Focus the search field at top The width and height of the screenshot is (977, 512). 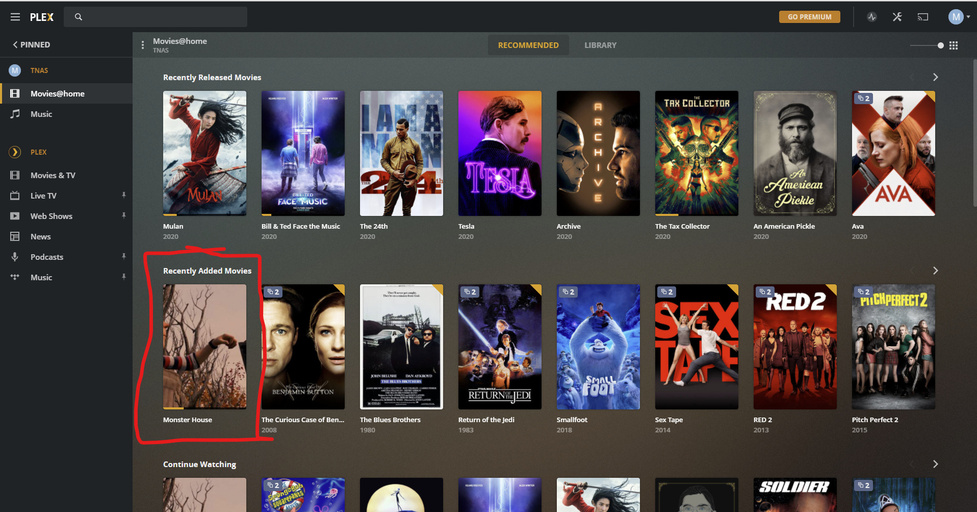point(156,17)
